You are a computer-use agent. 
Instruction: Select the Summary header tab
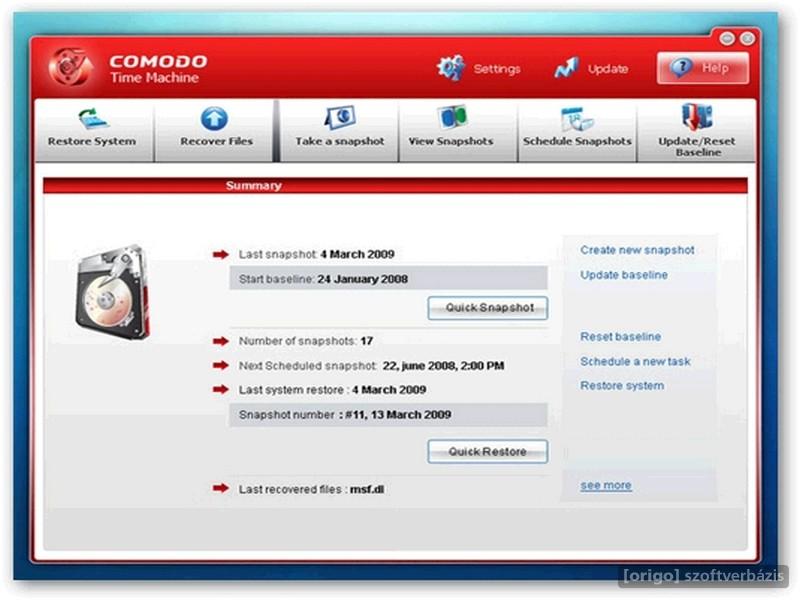(x=254, y=186)
